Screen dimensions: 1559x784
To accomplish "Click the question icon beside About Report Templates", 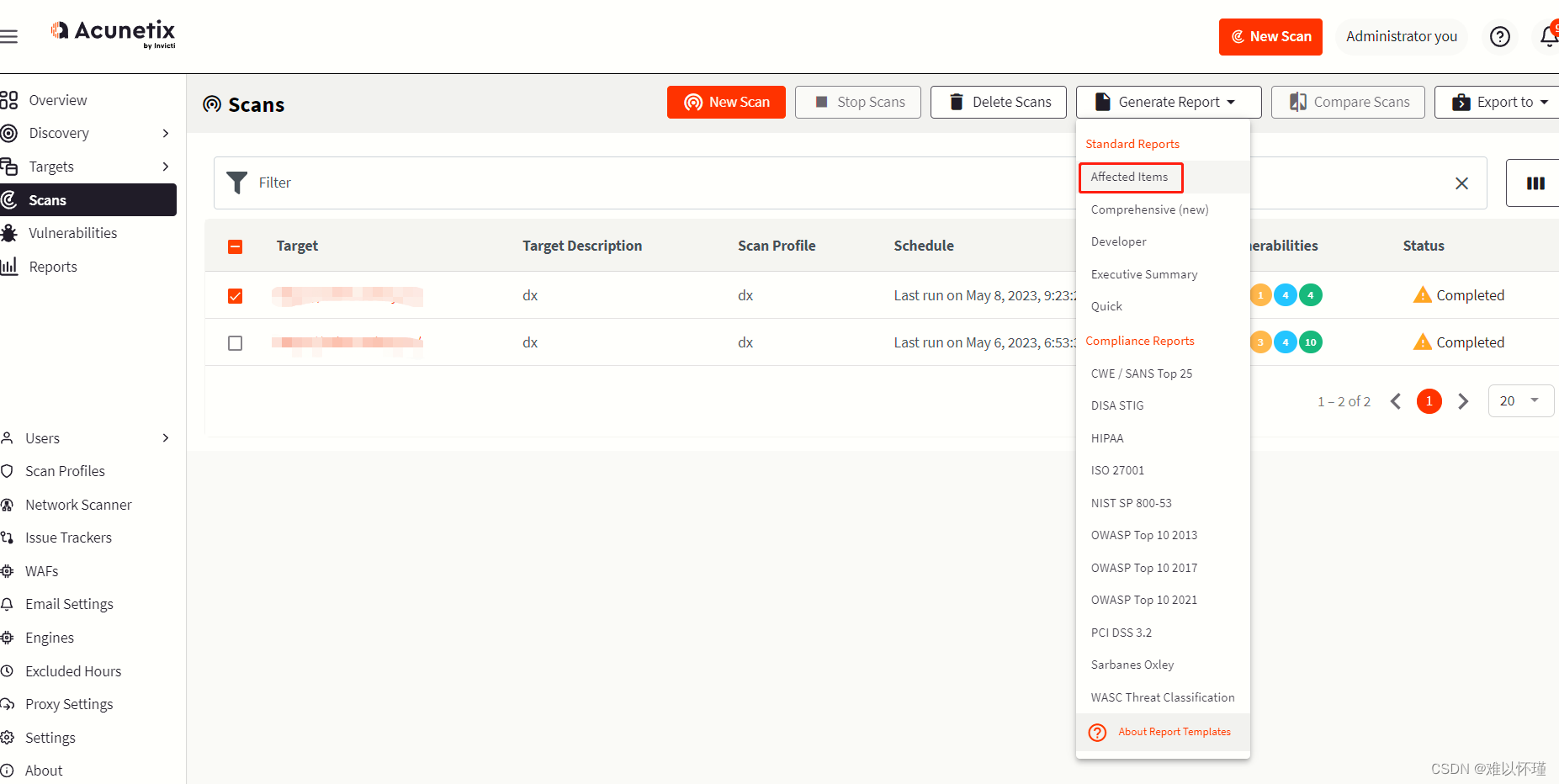I will pyautogui.click(x=1097, y=732).
